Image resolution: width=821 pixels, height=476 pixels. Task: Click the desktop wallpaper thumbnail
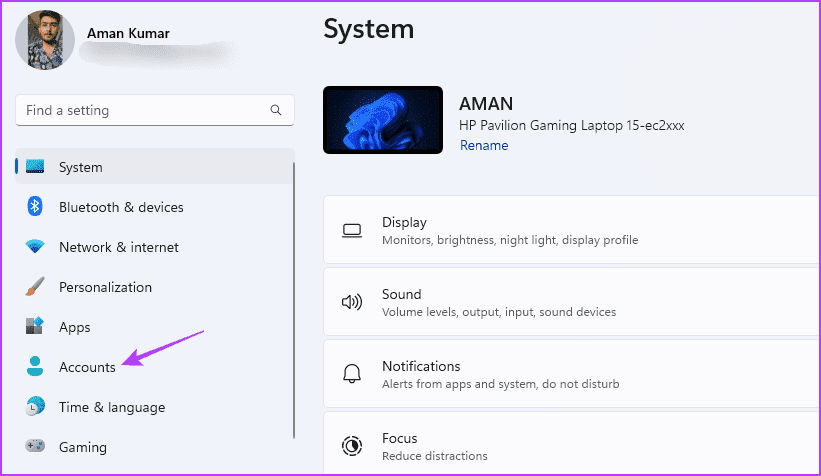(383, 120)
